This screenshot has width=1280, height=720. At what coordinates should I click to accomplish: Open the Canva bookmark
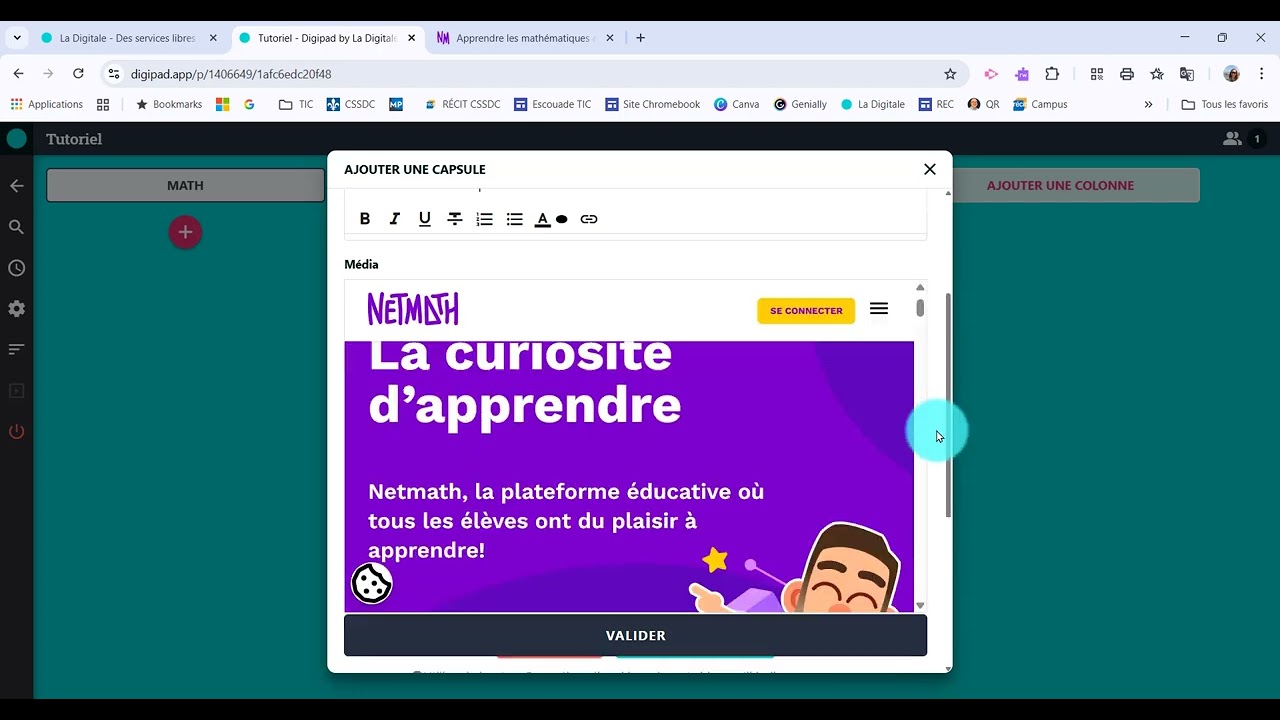pyautogui.click(x=736, y=104)
